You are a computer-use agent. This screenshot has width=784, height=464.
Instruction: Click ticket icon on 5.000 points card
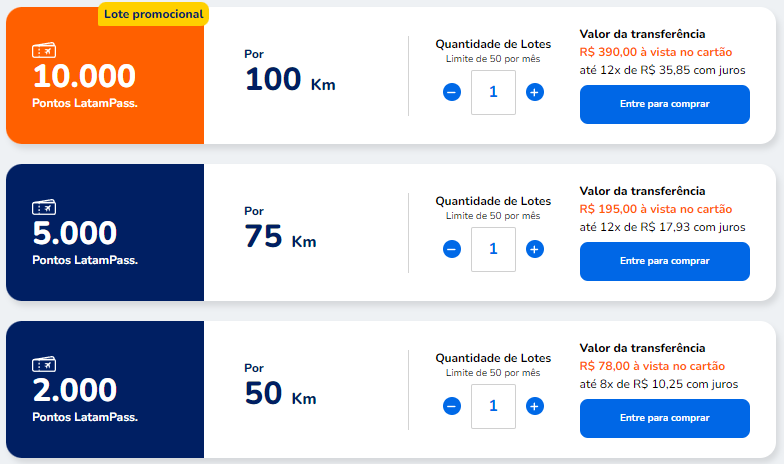click(44, 208)
